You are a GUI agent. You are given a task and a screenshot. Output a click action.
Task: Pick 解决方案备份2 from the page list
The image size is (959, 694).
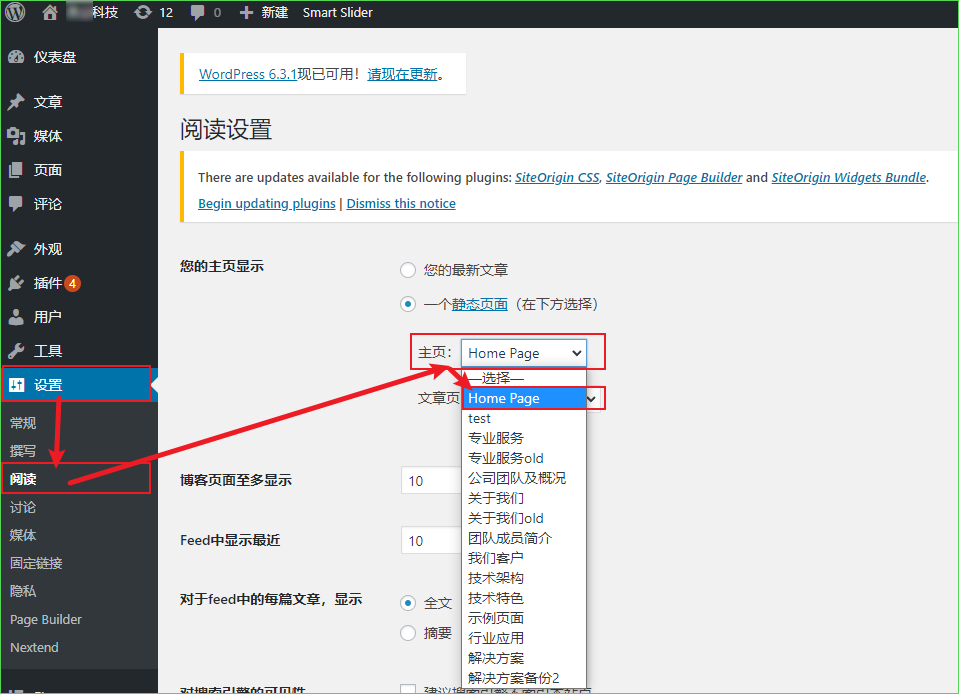(524, 678)
